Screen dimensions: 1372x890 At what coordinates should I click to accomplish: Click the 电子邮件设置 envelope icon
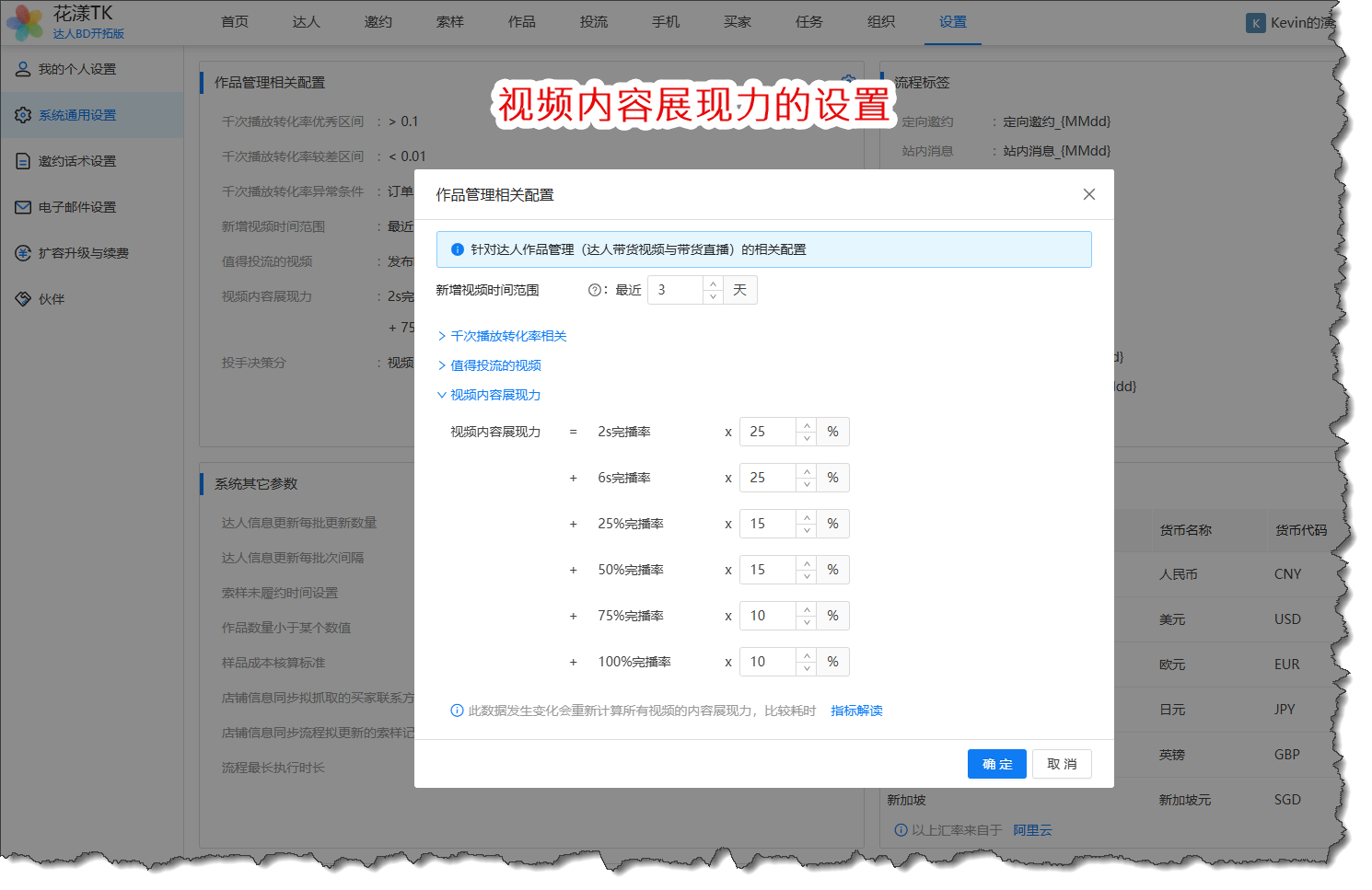[23, 207]
